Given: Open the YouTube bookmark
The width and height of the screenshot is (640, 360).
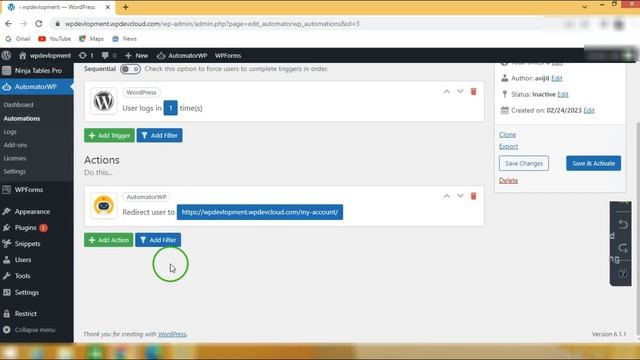Looking at the screenshot, I should [54, 39].
